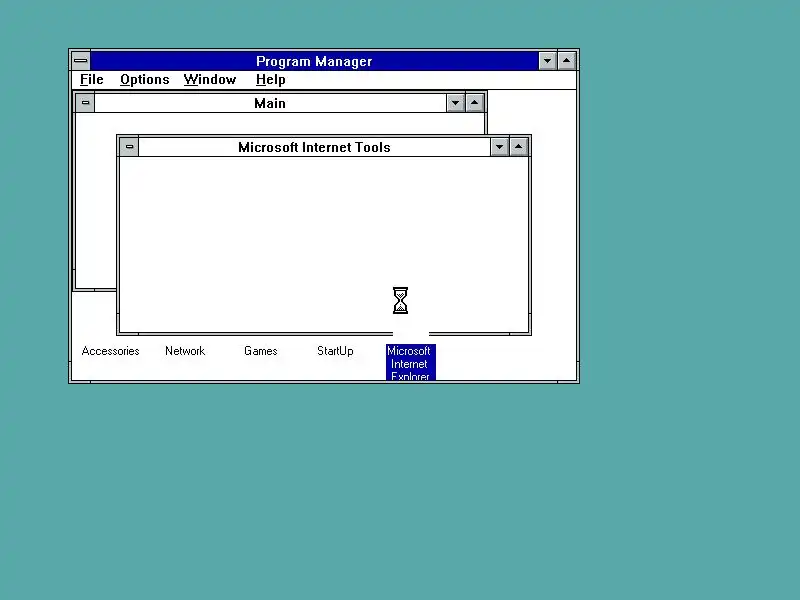This screenshot has width=800, height=600.
Task: Minimize the Microsoft Internet Tools window
Action: tap(499, 147)
